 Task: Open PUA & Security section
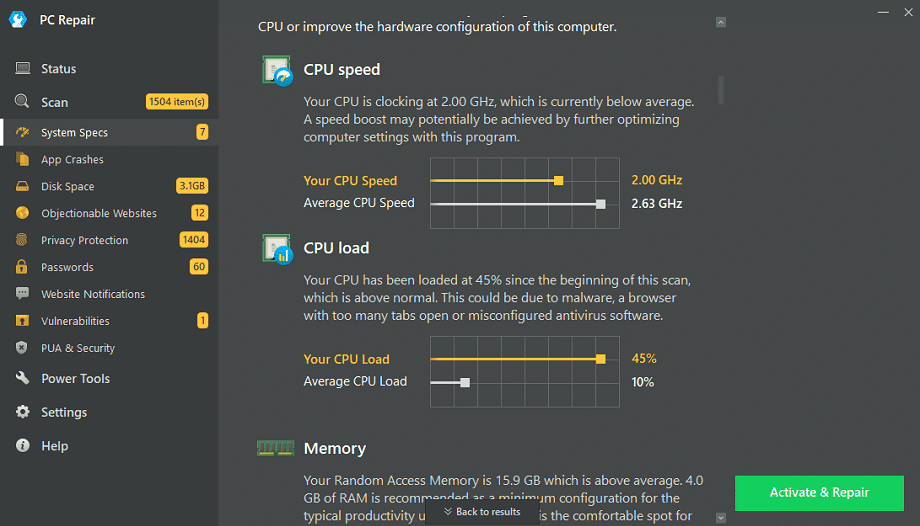pos(77,349)
